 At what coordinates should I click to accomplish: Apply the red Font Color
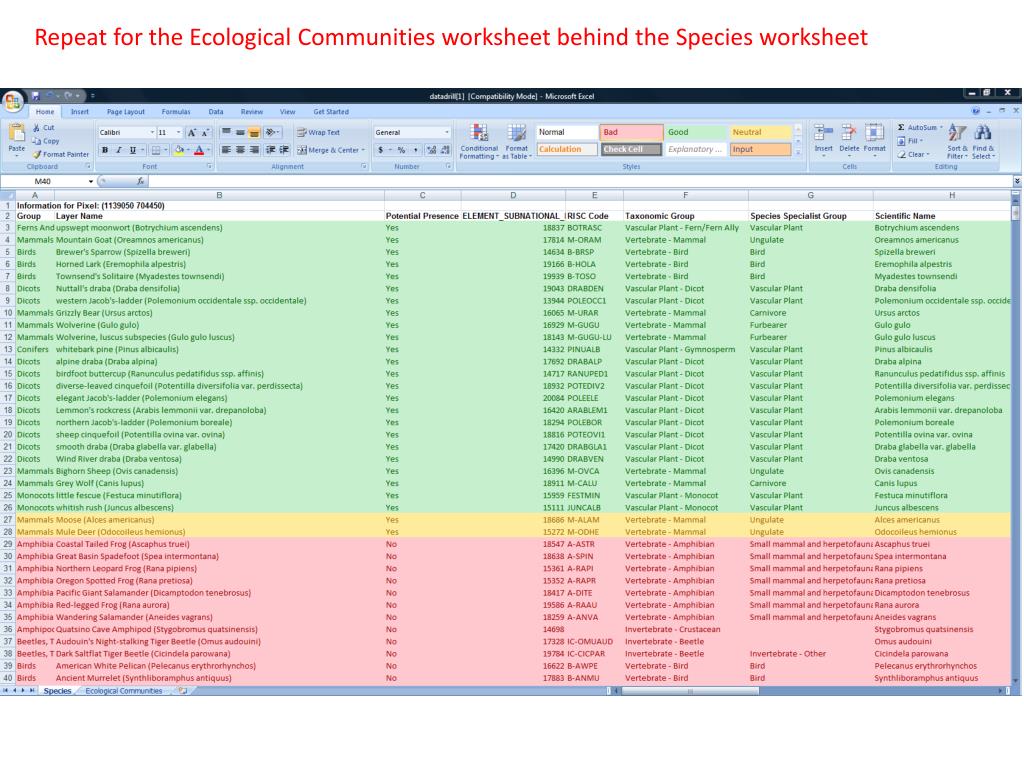click(199, 150)
